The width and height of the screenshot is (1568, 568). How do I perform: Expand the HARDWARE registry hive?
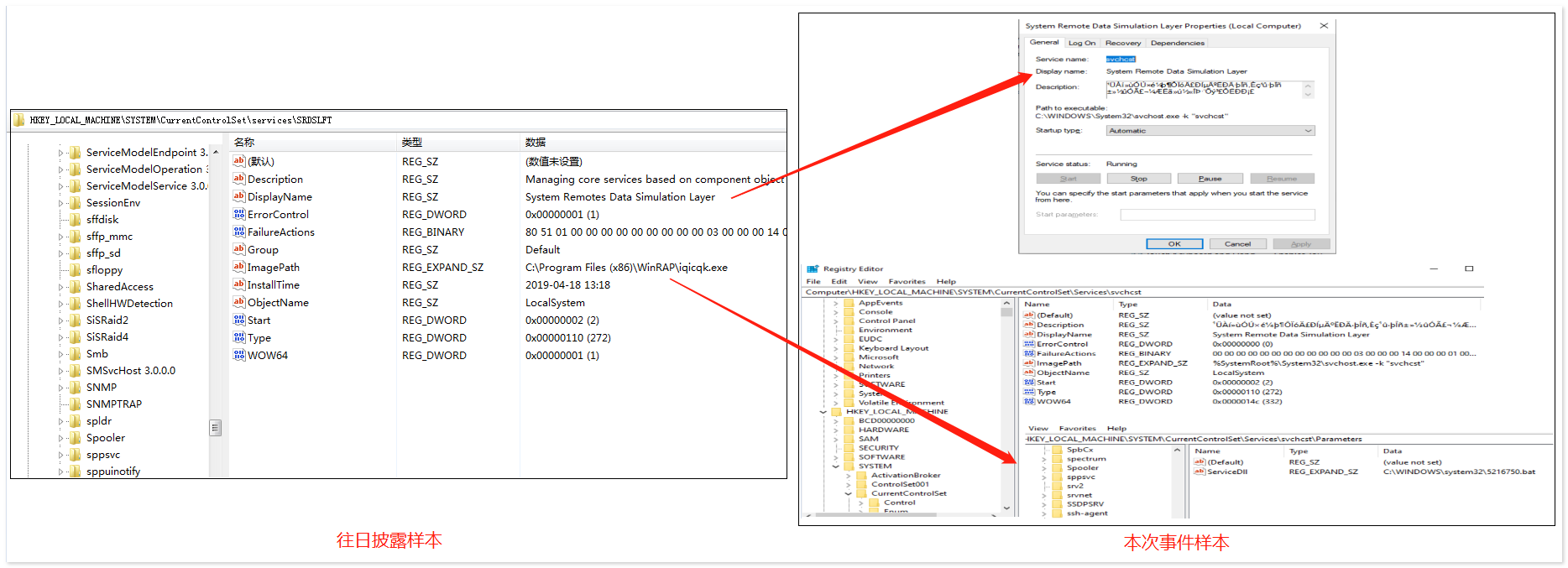[836, 430]
